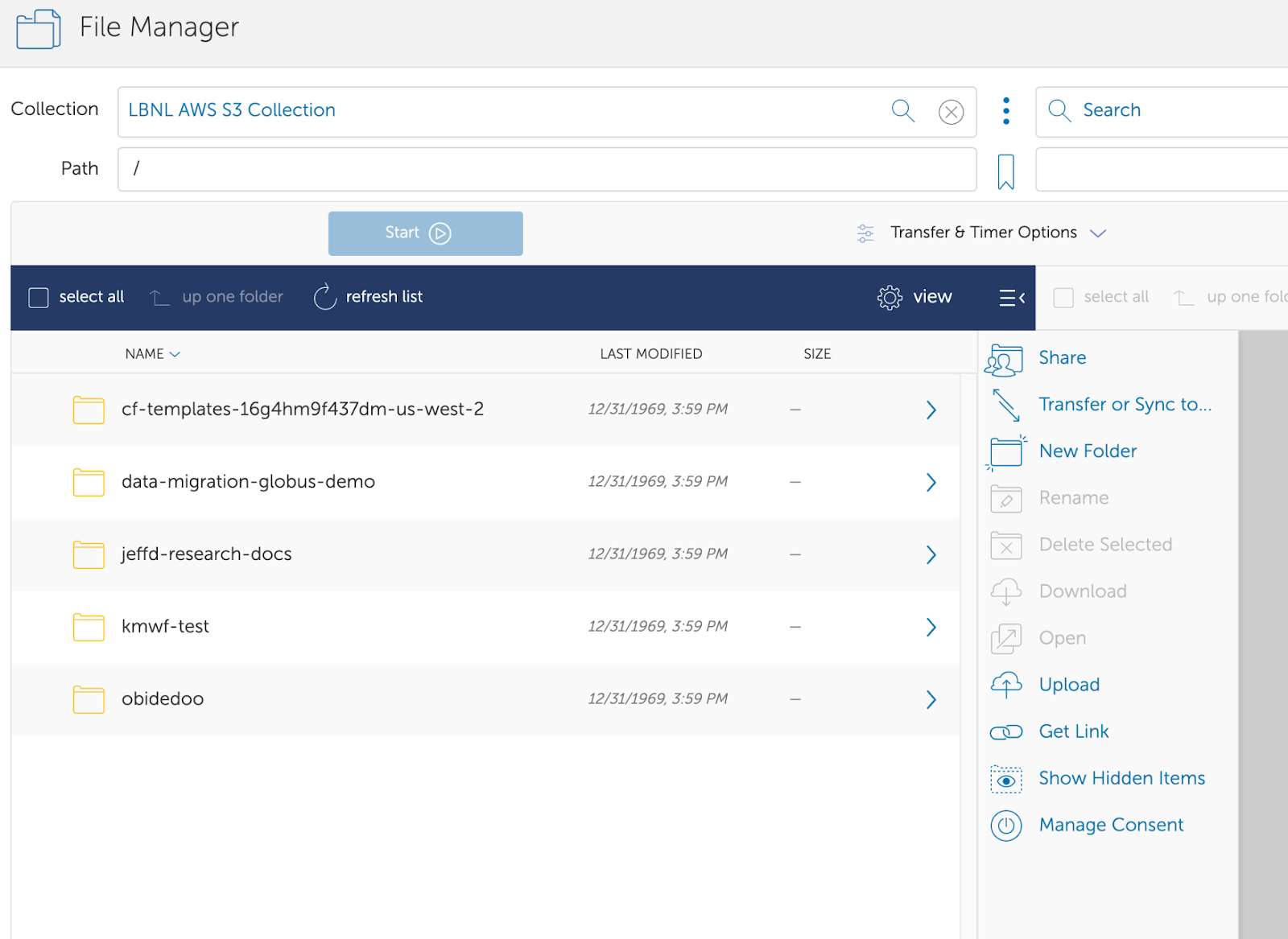Click the collection search magnifier icon
This screenshot has width=1288, height=939.
903,110
